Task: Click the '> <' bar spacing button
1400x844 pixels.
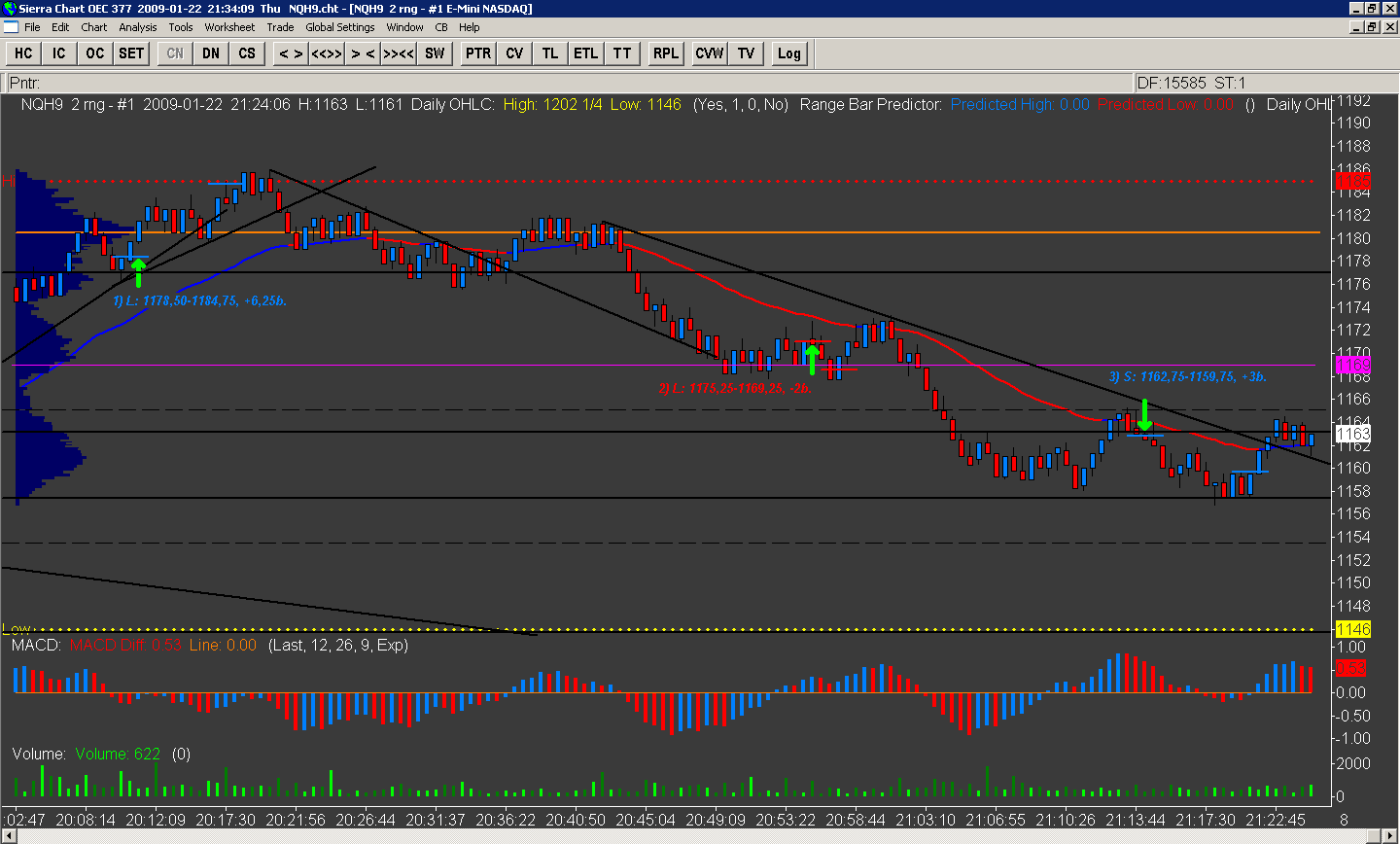Action: click(363, 53)
